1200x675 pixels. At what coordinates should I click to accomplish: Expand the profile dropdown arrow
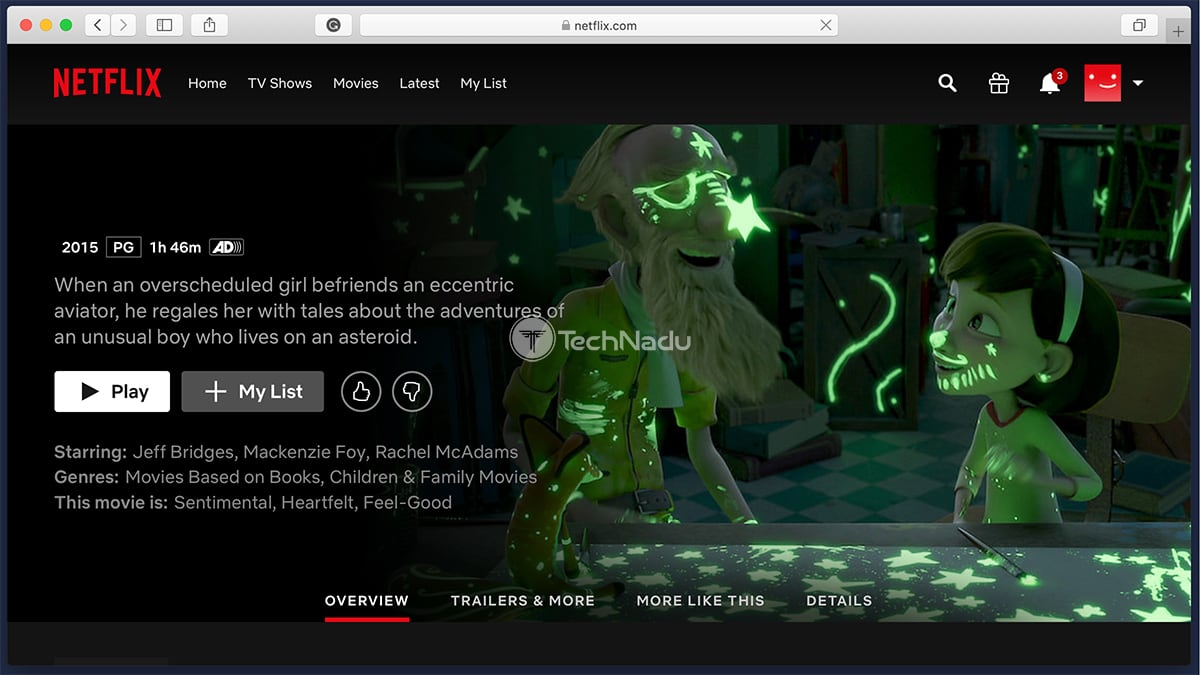pyautogui.click(x=1138, y=84)
